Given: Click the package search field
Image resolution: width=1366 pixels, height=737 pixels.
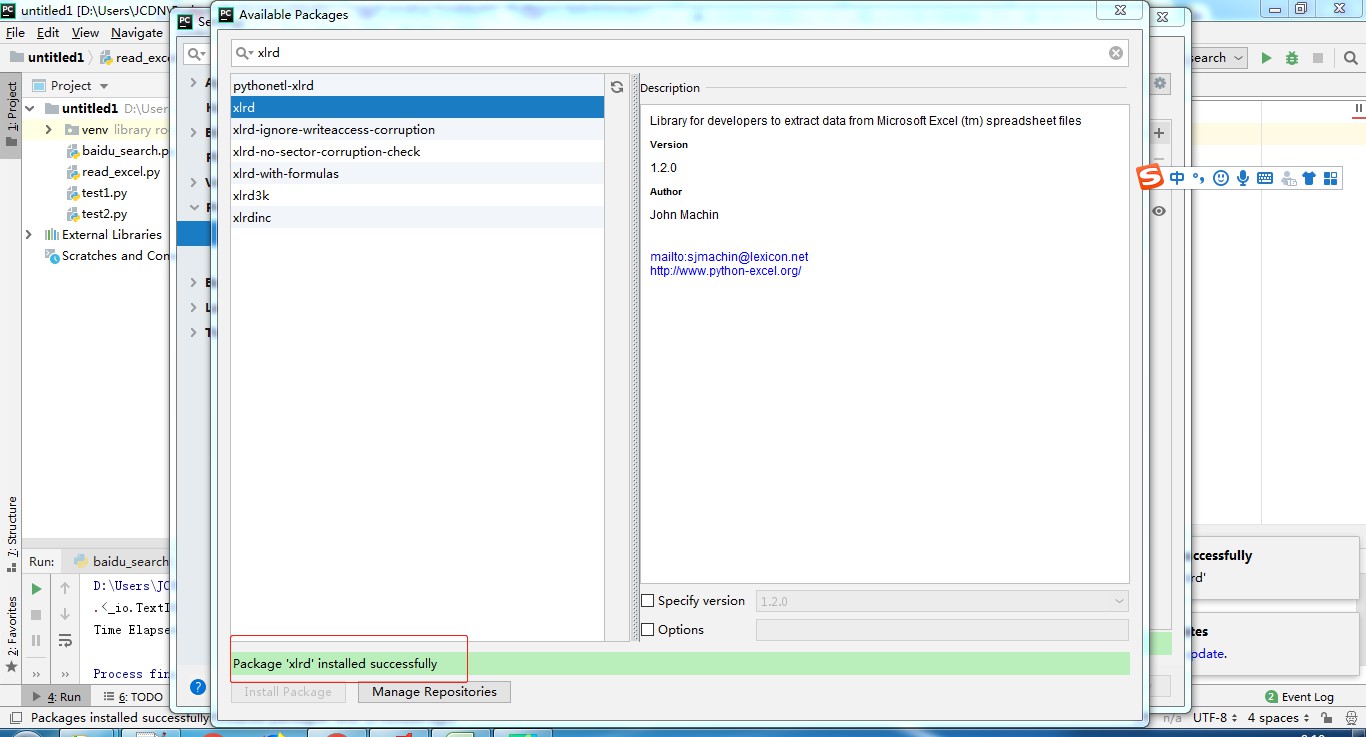Looking at the screenshot, I should 680,53.
